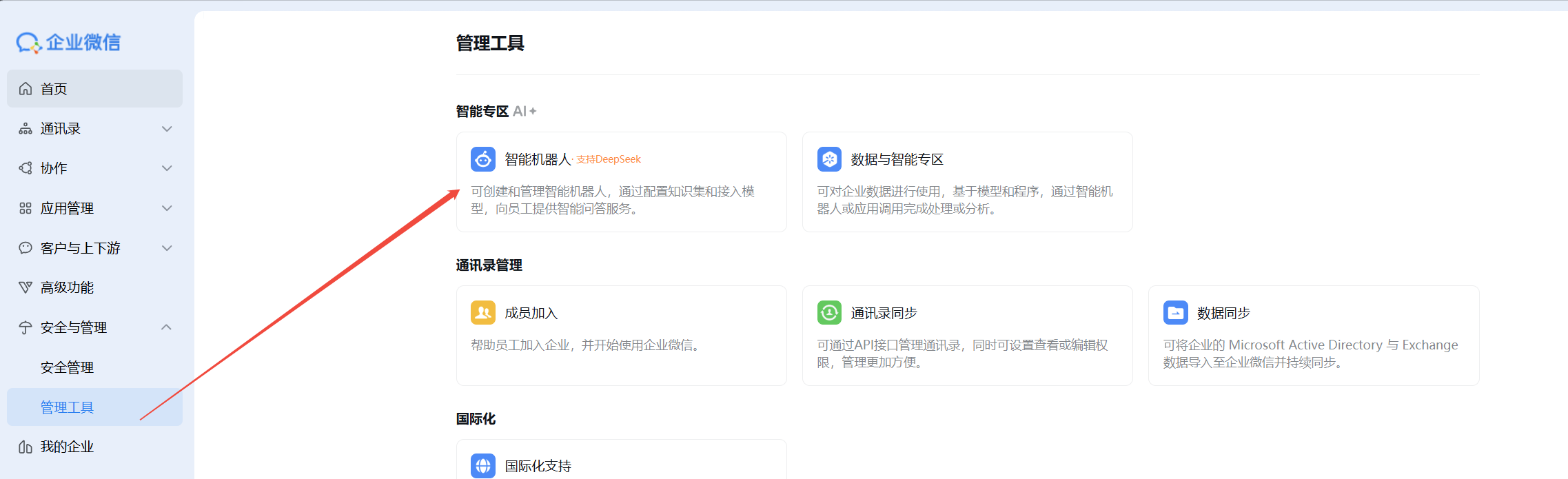The height and width of the screenshot is (479, 1568).
Task: Click the 国际化支持 globe icon
Action: [482, 466]
